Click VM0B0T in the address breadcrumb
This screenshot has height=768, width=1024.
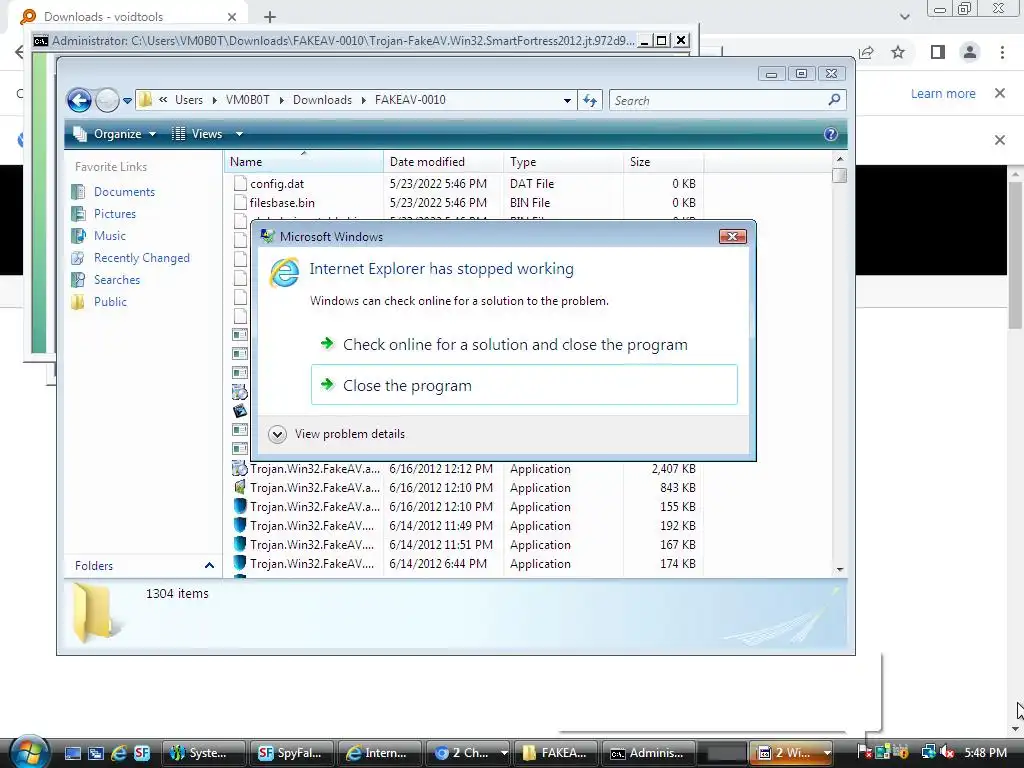tap(248, 100)
